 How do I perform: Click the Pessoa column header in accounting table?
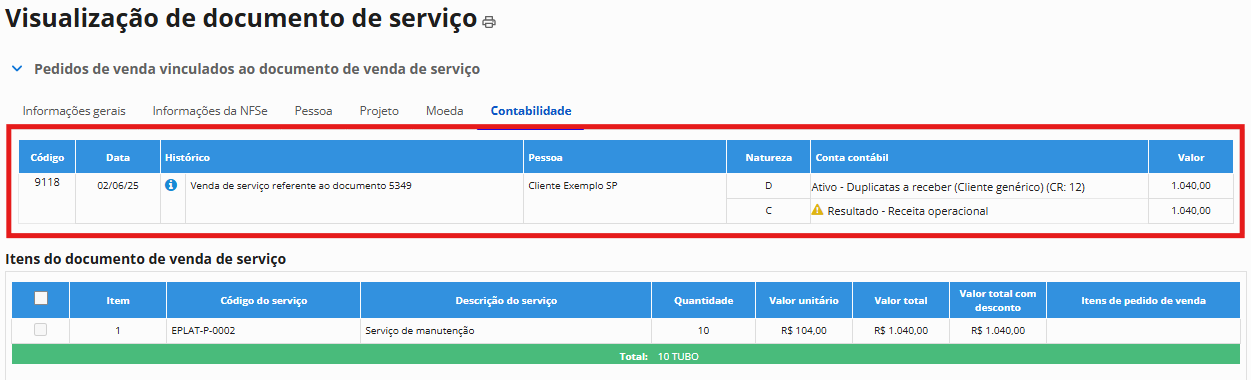point(625,157)
